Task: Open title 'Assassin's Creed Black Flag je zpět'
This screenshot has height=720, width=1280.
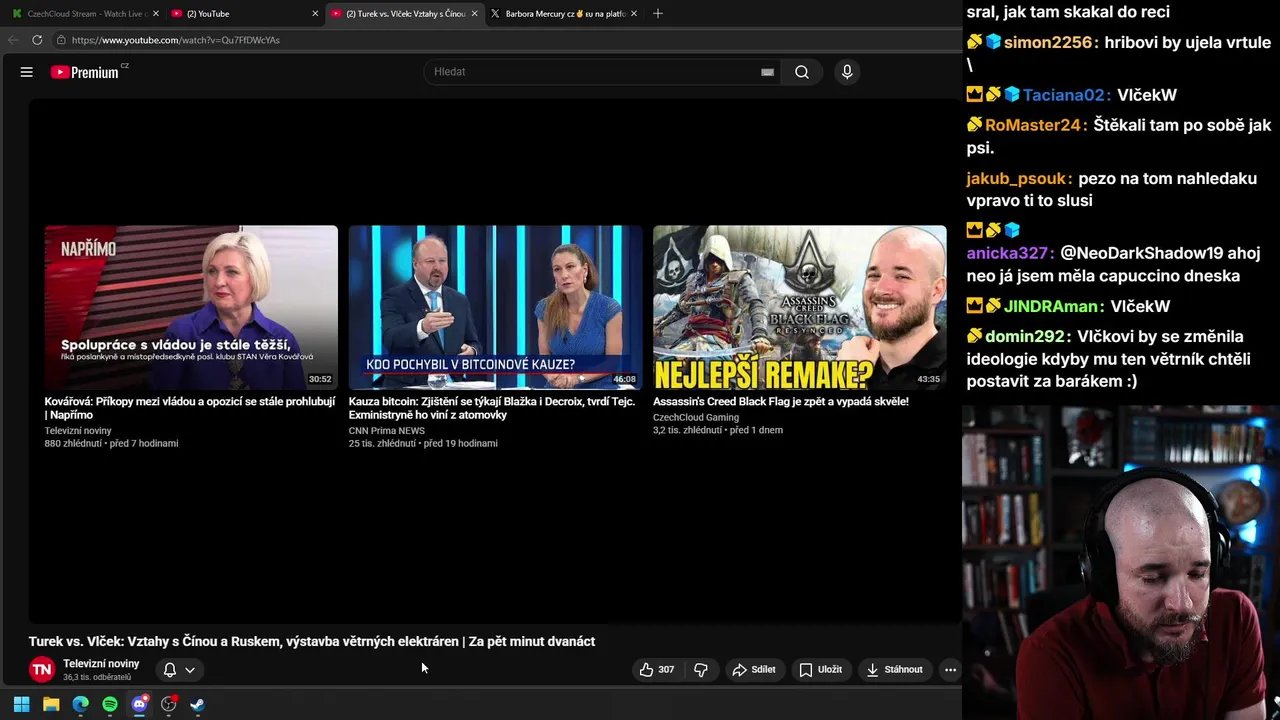Action: point(781,402)
